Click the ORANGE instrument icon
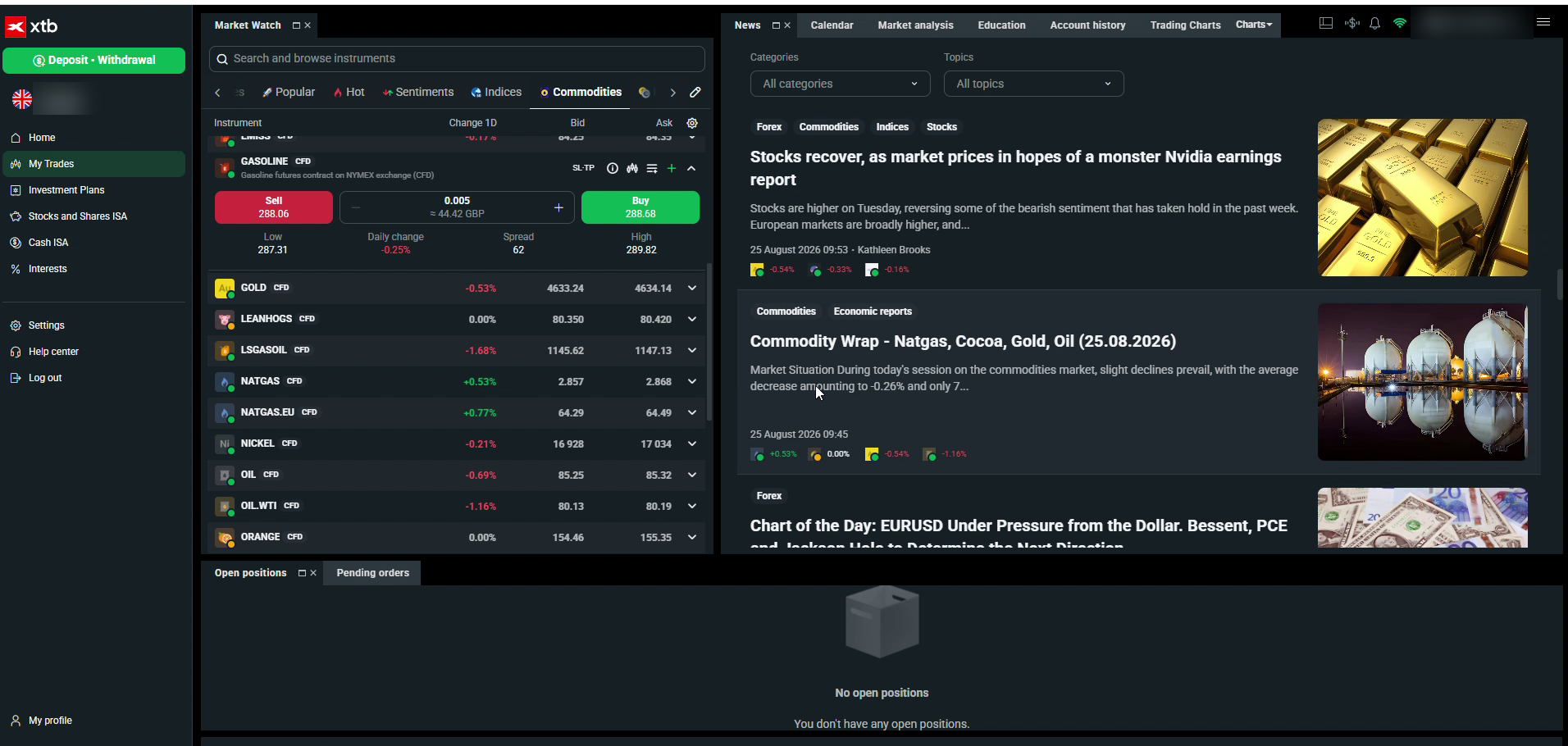Image resolution: width=1568 pixels, height=746 pixels. tap(224, 538)
